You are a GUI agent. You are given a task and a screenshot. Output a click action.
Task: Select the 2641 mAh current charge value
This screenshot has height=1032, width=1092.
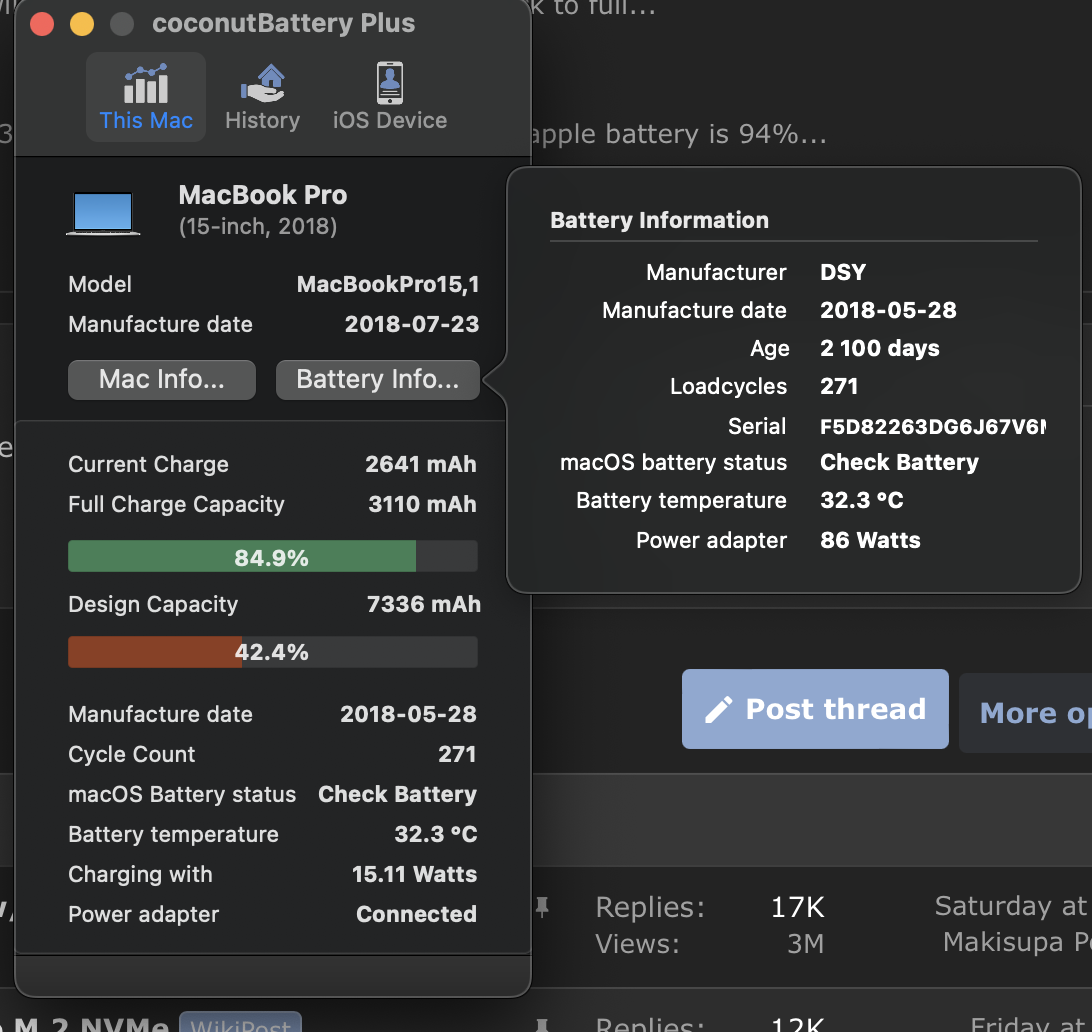[x=421, y=464]
